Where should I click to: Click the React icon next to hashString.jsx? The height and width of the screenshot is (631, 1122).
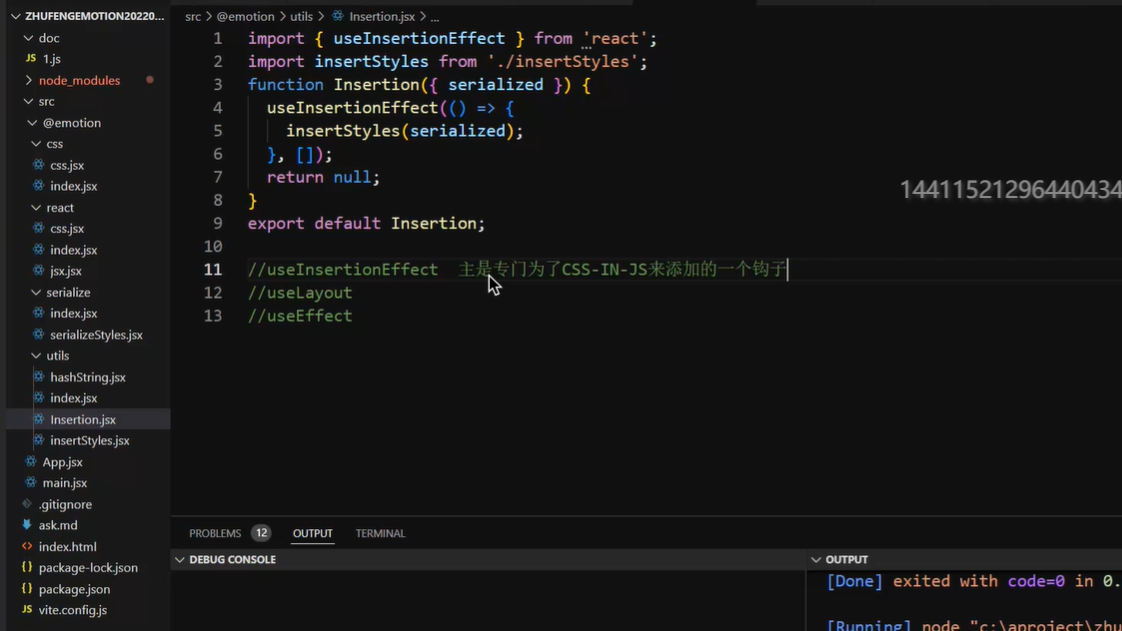point(38,377)
